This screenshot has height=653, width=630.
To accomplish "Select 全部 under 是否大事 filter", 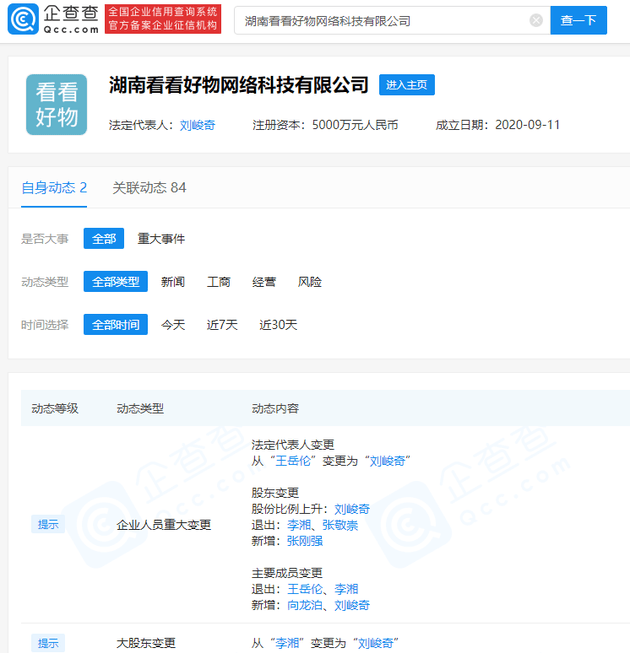I will click(104, 239).
